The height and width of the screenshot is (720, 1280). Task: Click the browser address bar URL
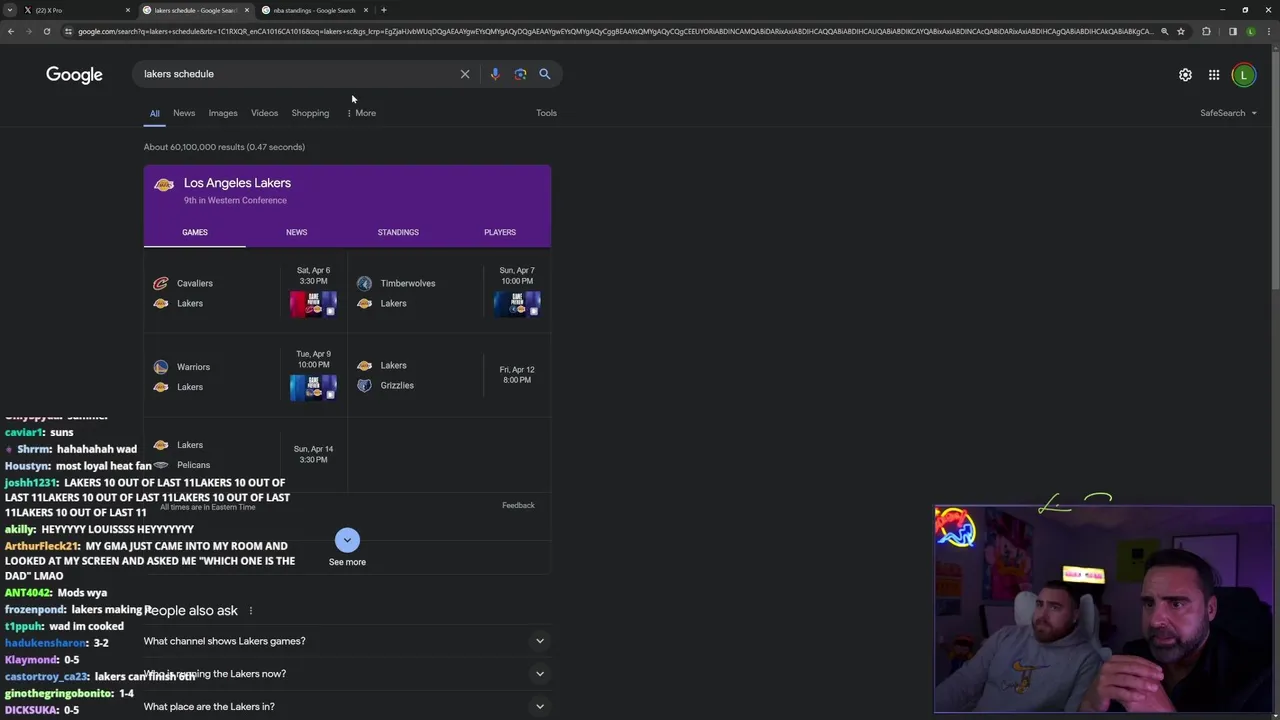click(x=615, y=31)
